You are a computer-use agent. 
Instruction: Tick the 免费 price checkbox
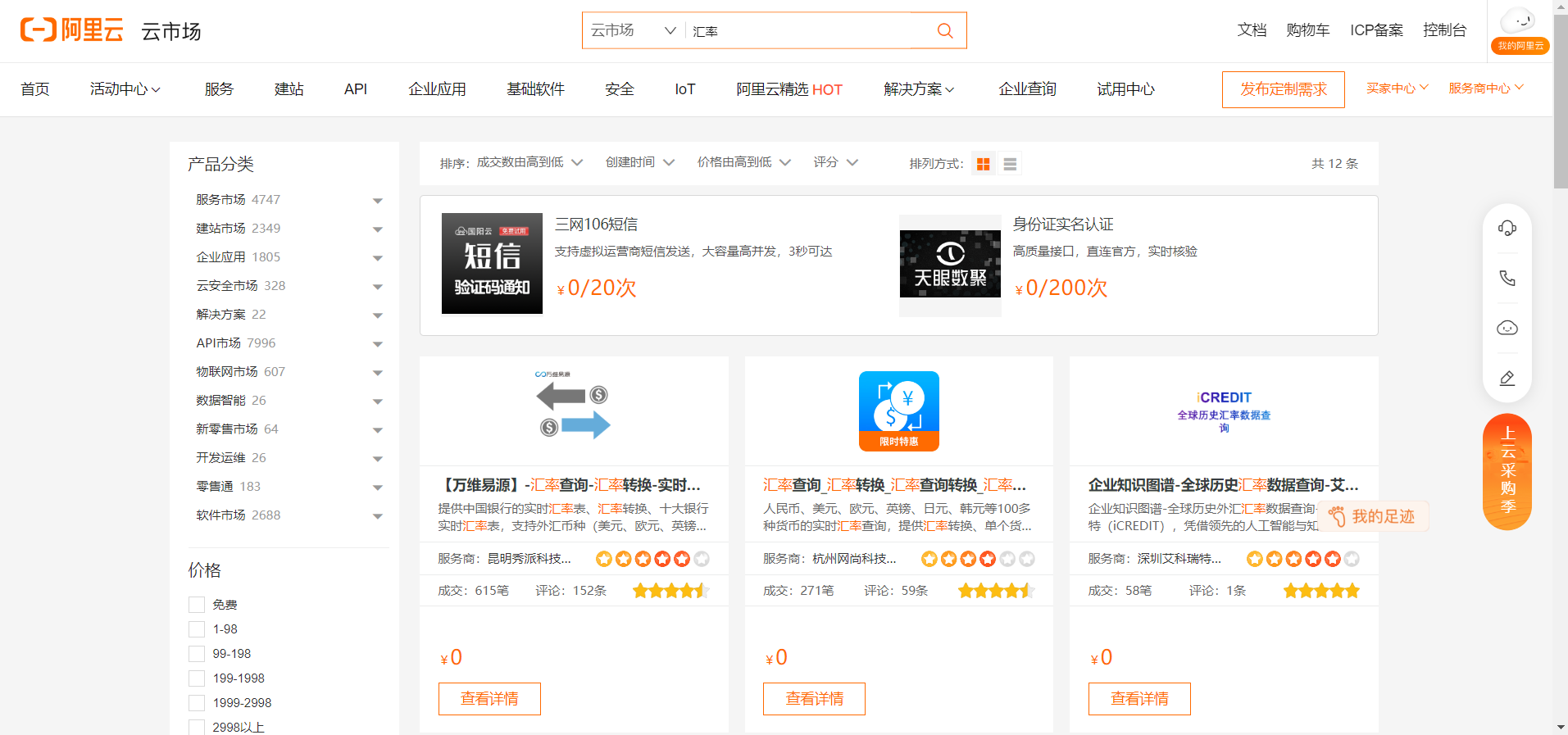tap(197, 605)
